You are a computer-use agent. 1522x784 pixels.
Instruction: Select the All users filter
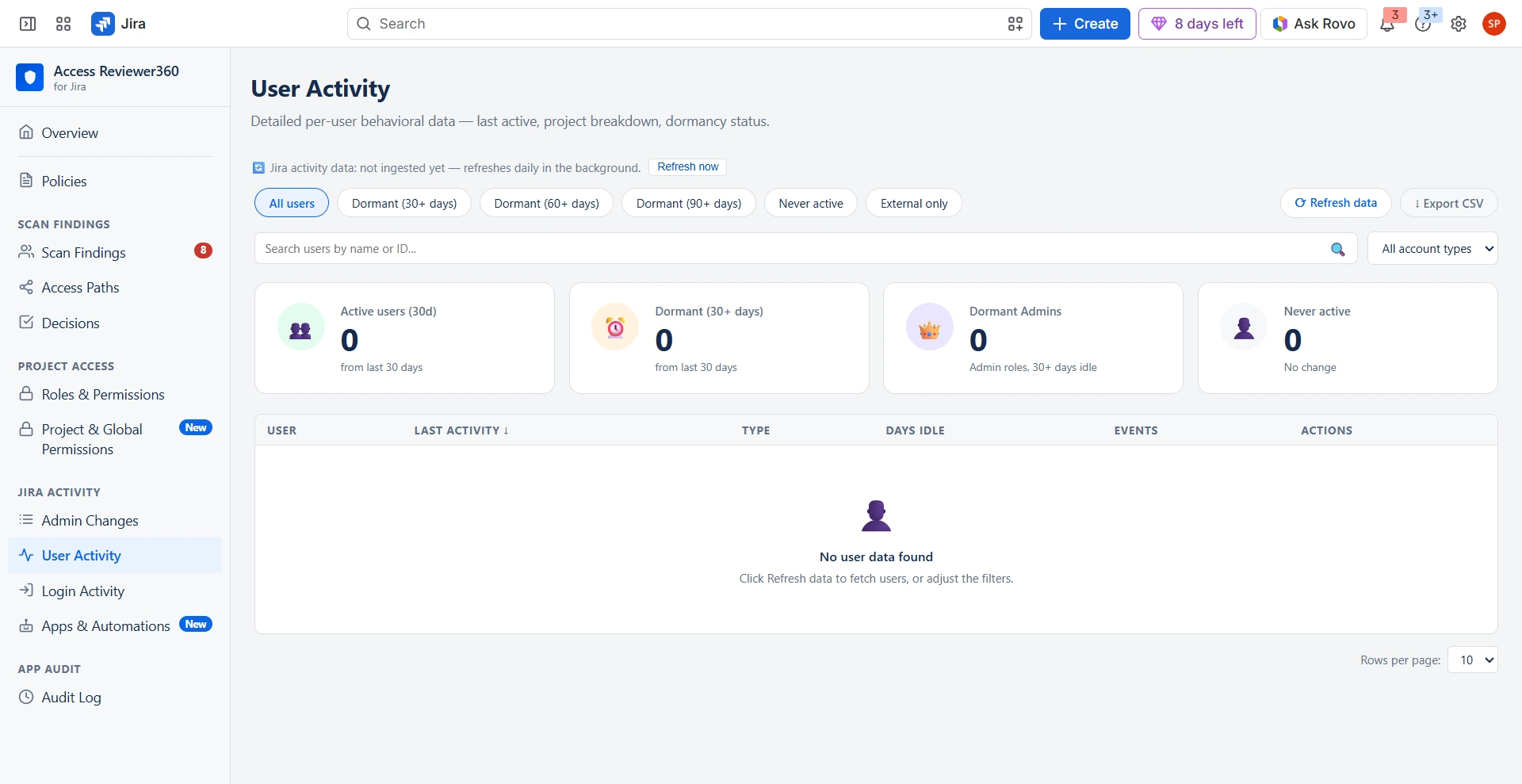click(x=292, y=203)
